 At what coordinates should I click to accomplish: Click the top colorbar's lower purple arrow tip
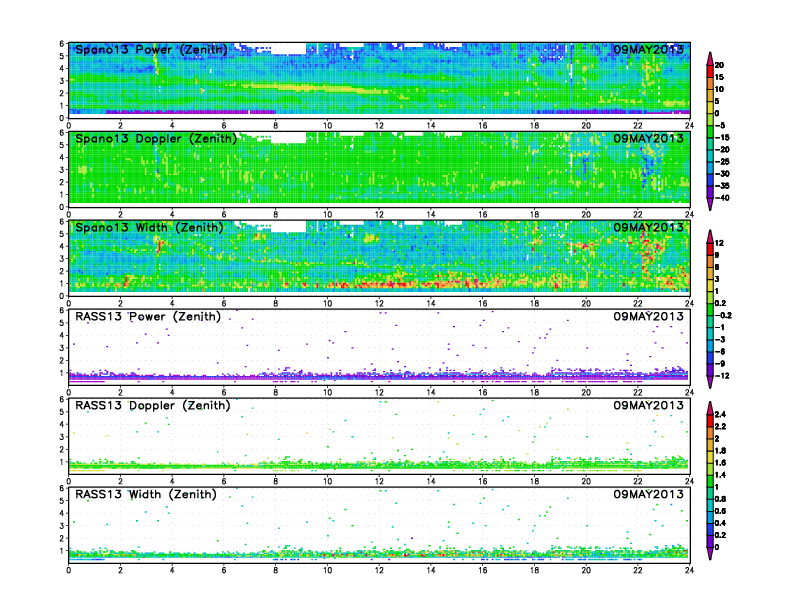coord(710,204)
